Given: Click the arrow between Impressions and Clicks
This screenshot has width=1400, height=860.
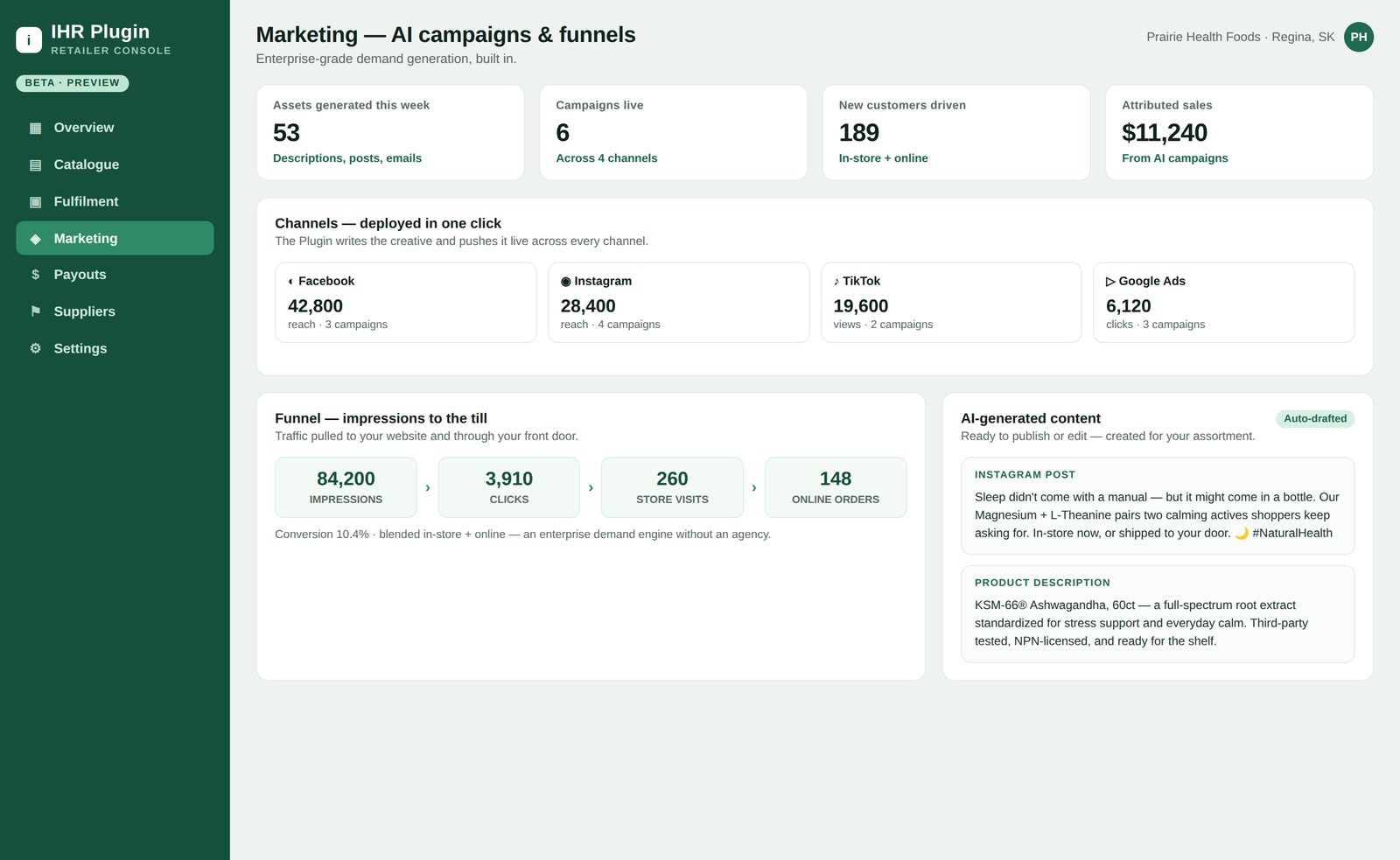Looking at the screenshot, I should coord(427,487).
